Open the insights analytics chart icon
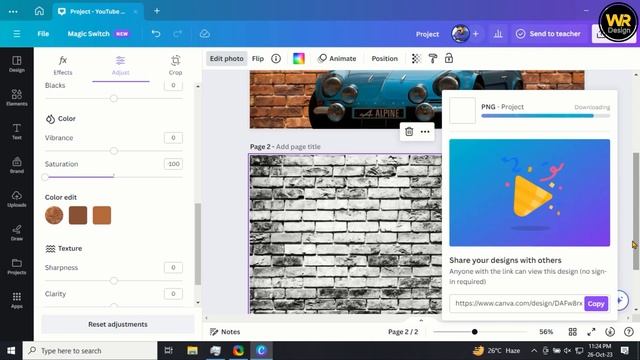Viewport: 640px width, 360px height. pos(498,34)
